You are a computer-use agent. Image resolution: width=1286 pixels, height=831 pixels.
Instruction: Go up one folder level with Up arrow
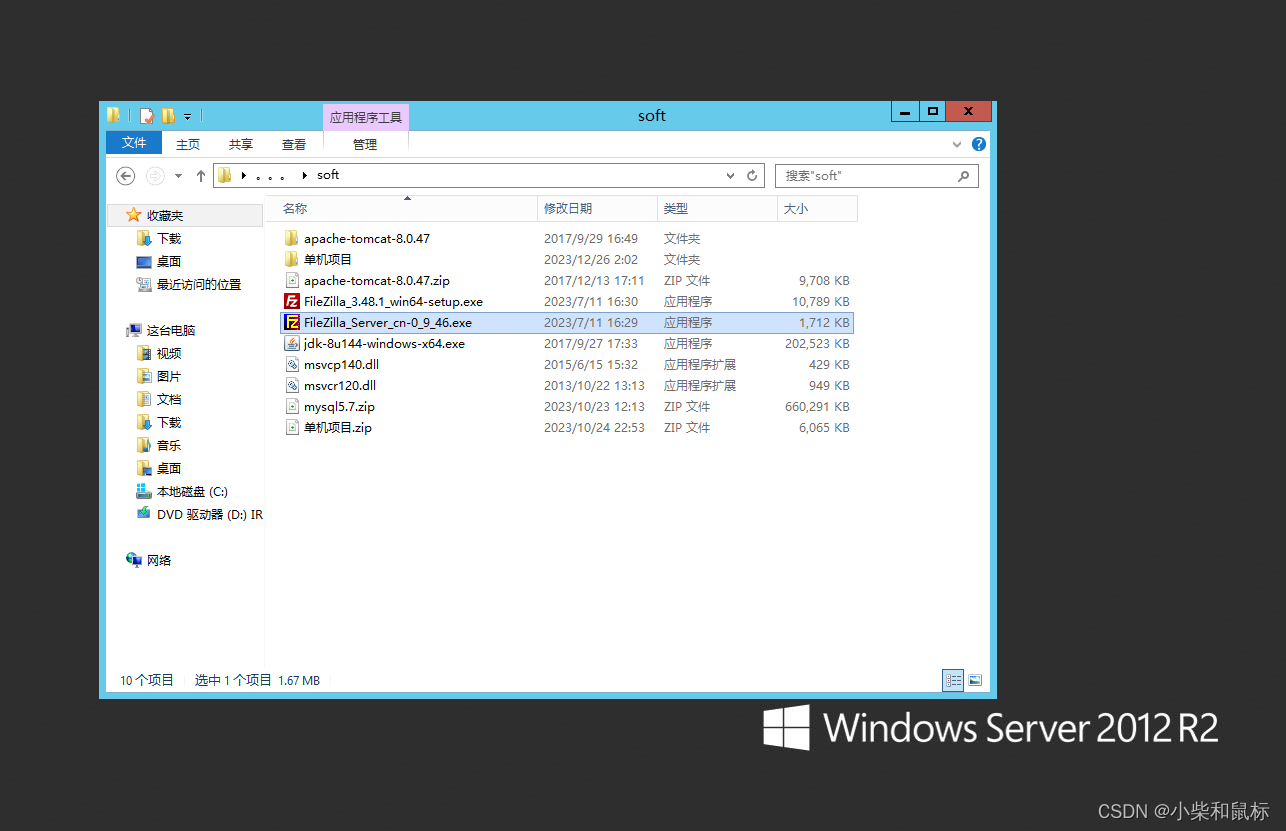[201, 176]
